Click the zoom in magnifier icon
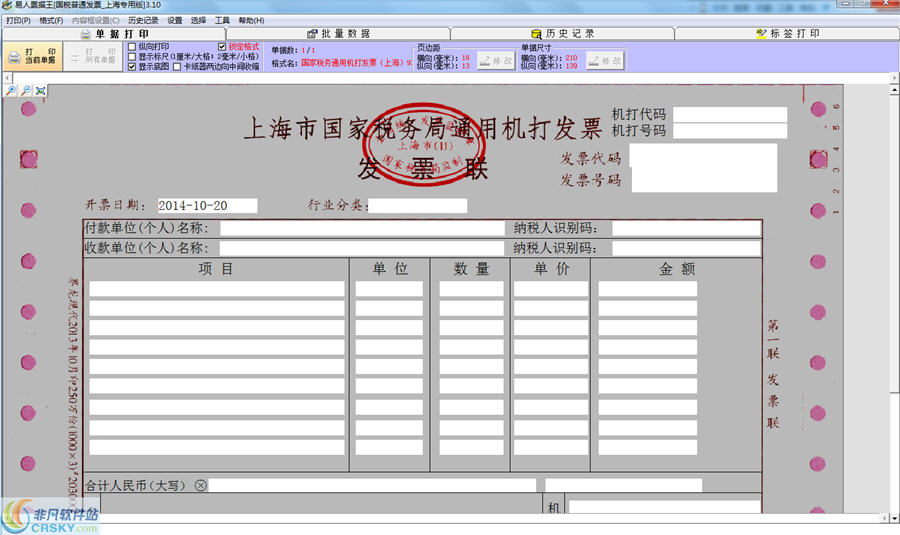900x535 pixels. point(11,91)
